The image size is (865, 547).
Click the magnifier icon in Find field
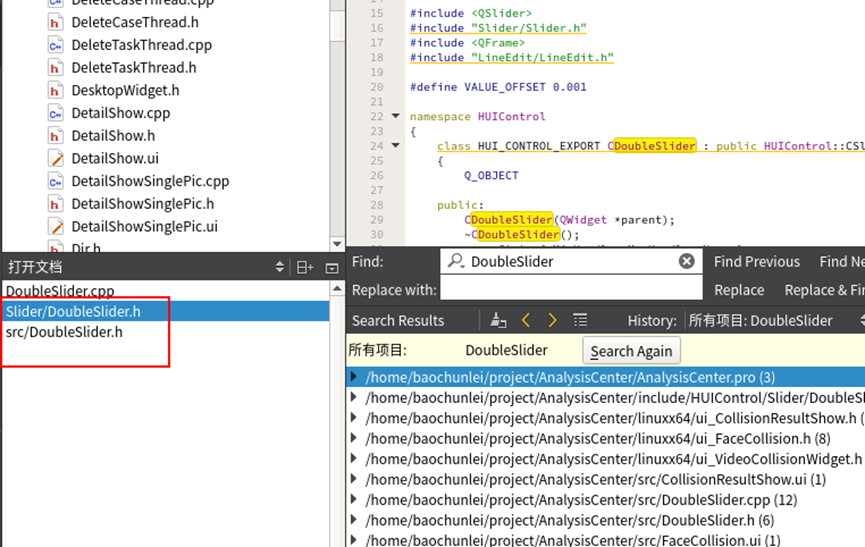[456, 261]
